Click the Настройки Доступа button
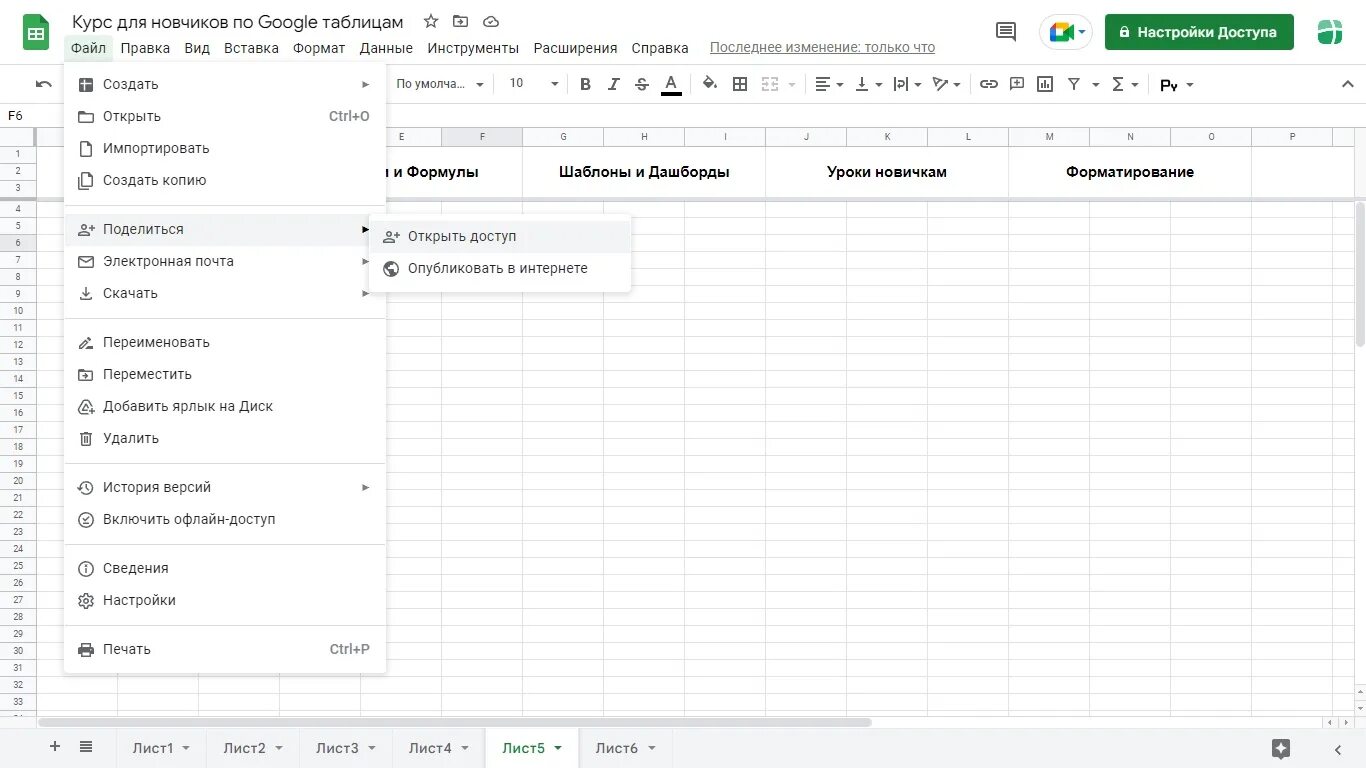 tap(1199, 32)
